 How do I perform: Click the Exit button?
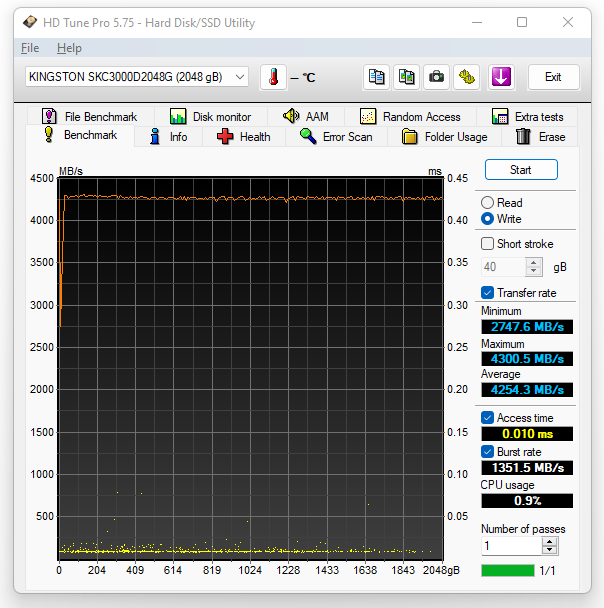tap(554, 77)
